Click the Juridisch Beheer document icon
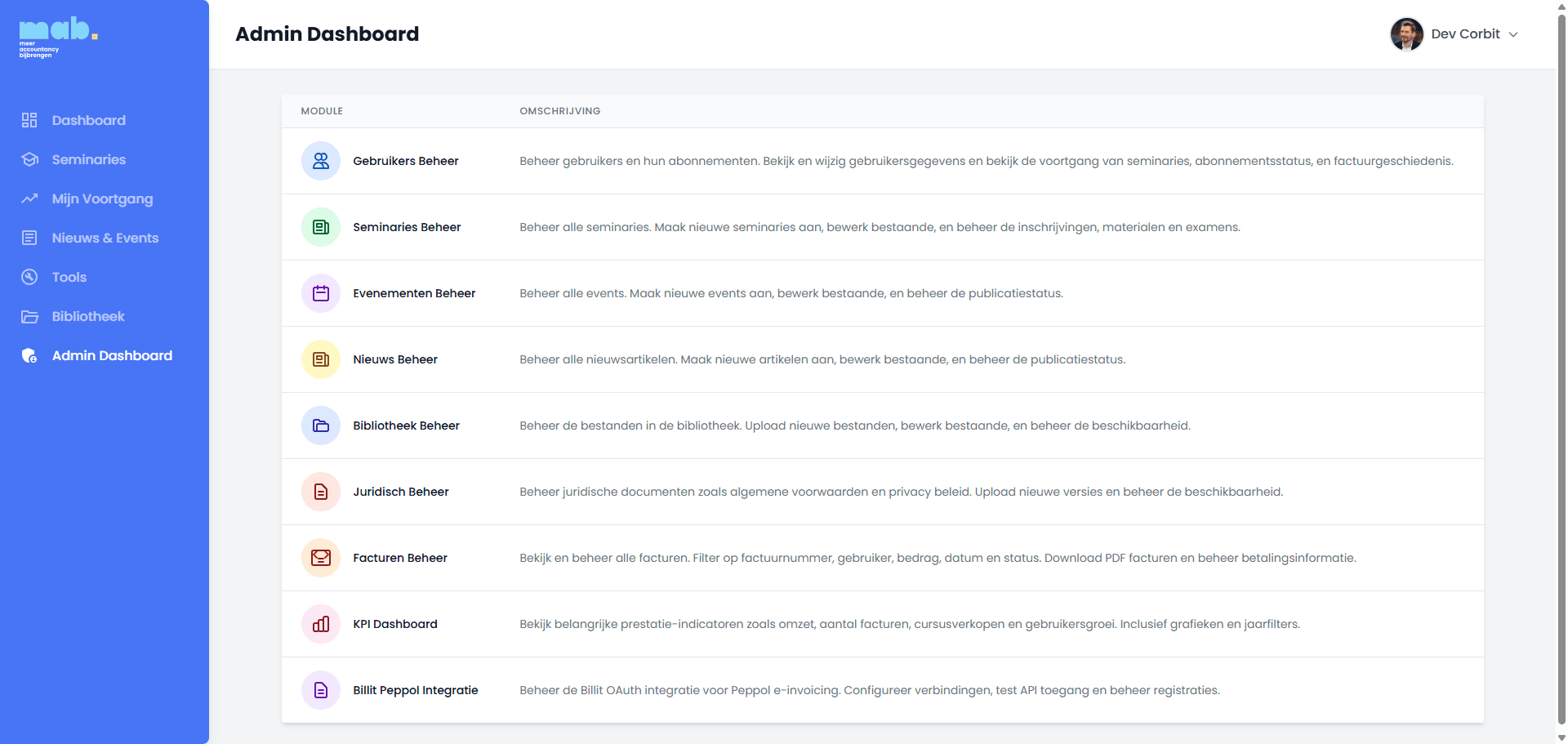 point(320,492)
